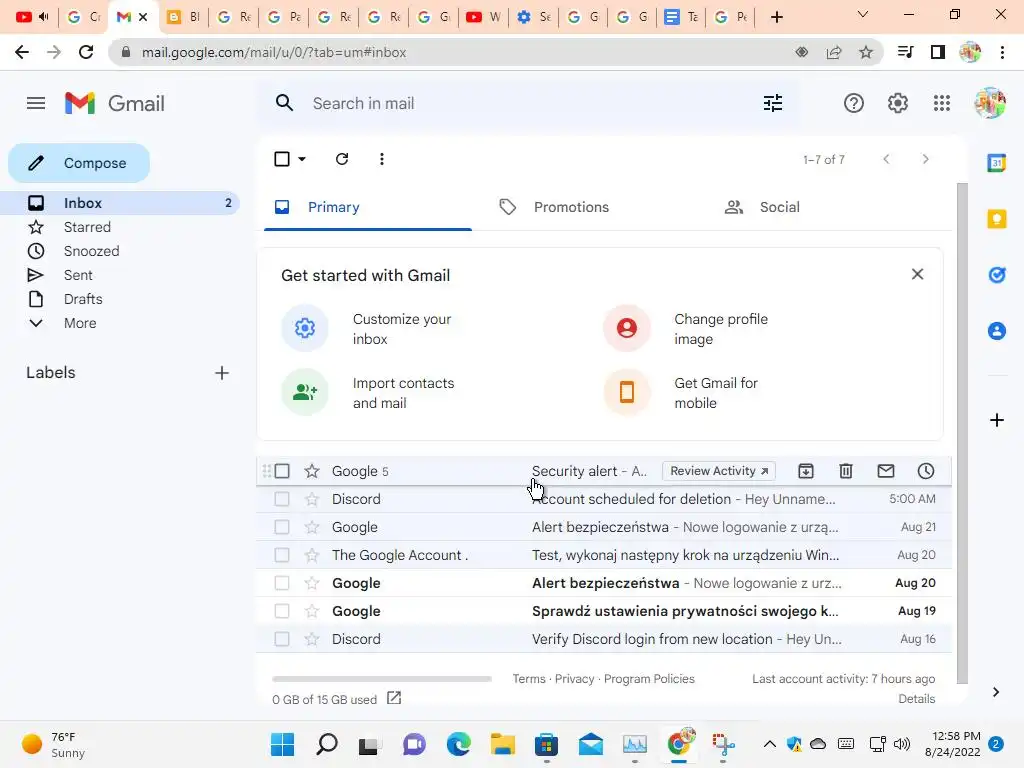The width and height of the screenshot is (1024, 768).
Task: Open Google Calendar side panel icon
Action: click(997, 163)
